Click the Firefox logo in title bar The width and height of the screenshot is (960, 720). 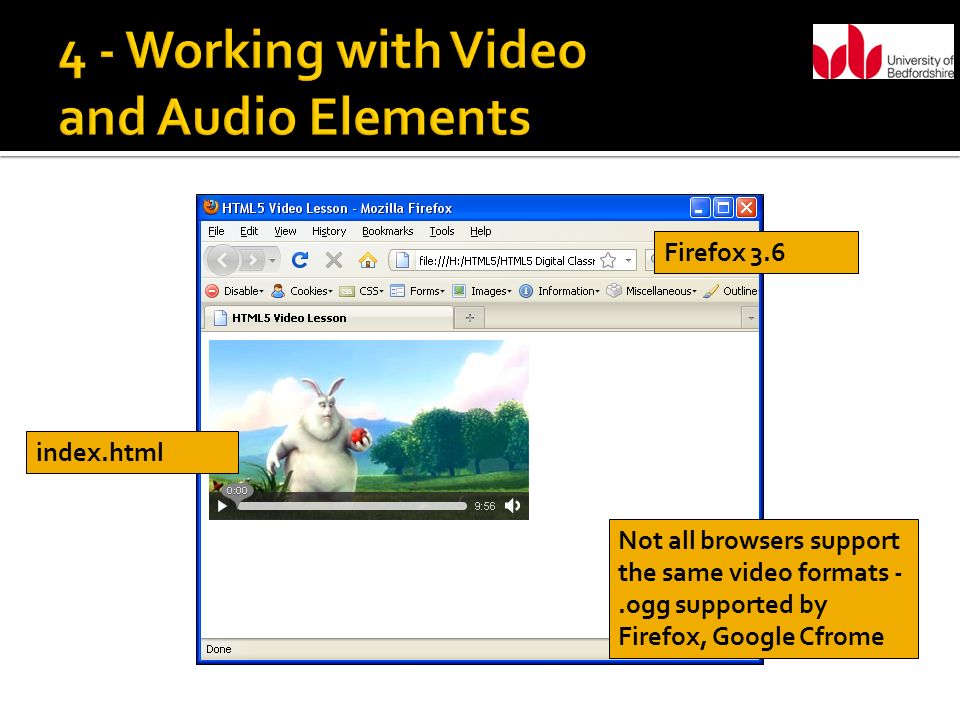point(211,207)
